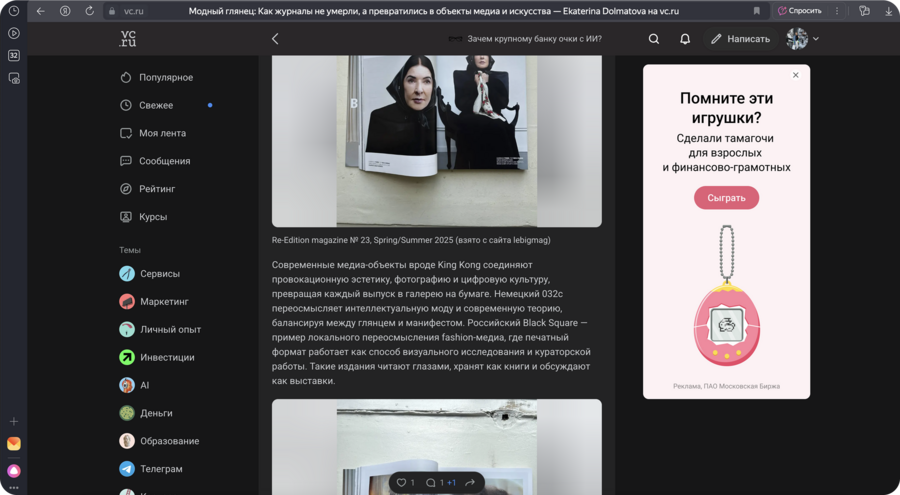The width and height of the screenshot is (900, 495).
Task: Click the vc.ru logo
Action: pyautogui.click(x=128, y=38)
